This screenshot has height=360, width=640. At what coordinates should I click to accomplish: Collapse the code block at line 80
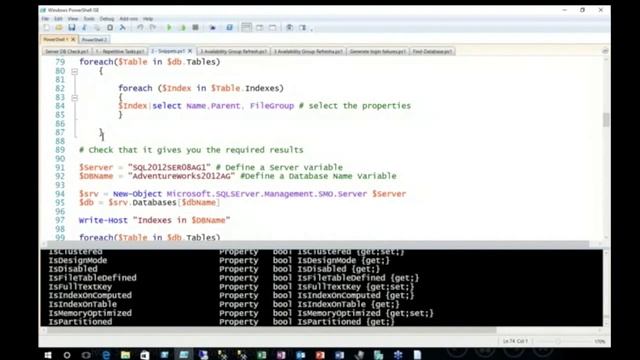(x=74, y=71)
